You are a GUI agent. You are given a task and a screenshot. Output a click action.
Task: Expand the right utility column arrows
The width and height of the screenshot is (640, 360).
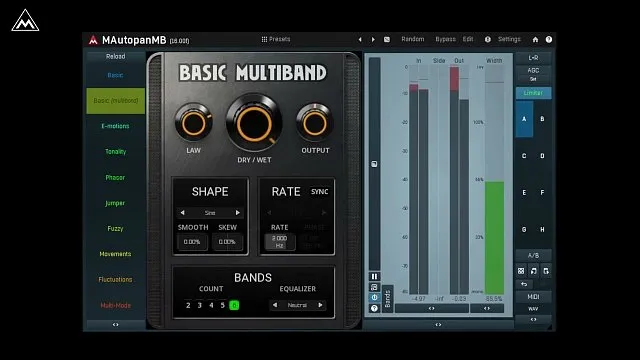[533, 320]
